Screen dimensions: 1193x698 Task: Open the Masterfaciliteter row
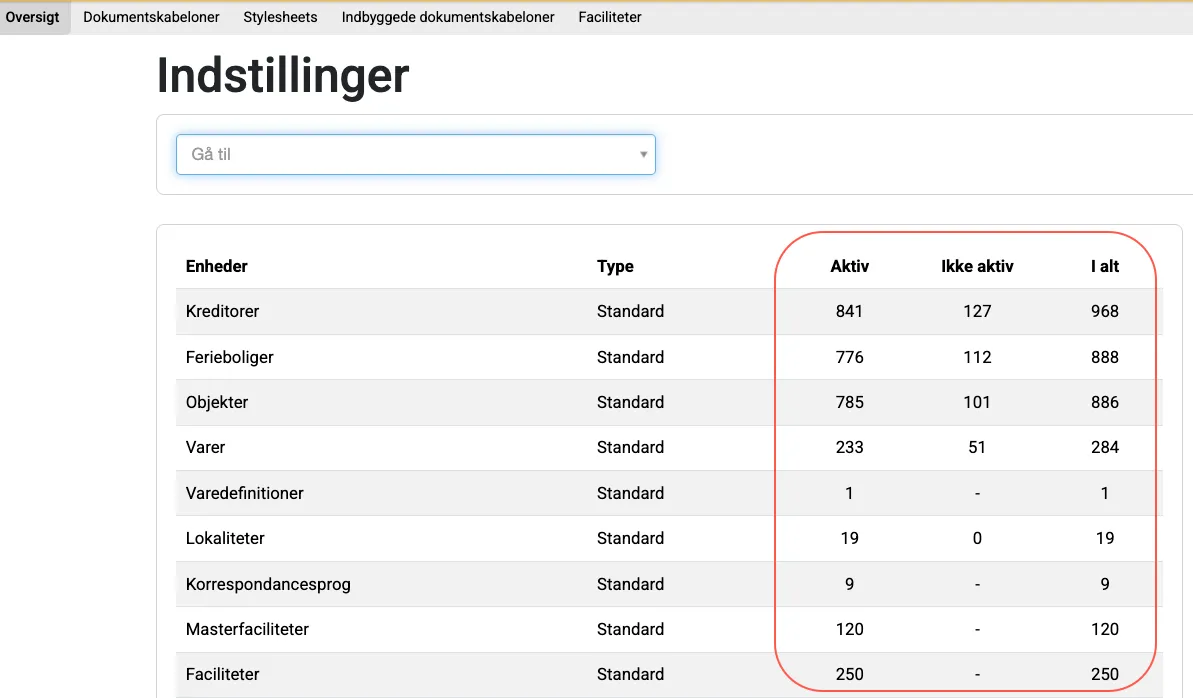tap(247, 629)
